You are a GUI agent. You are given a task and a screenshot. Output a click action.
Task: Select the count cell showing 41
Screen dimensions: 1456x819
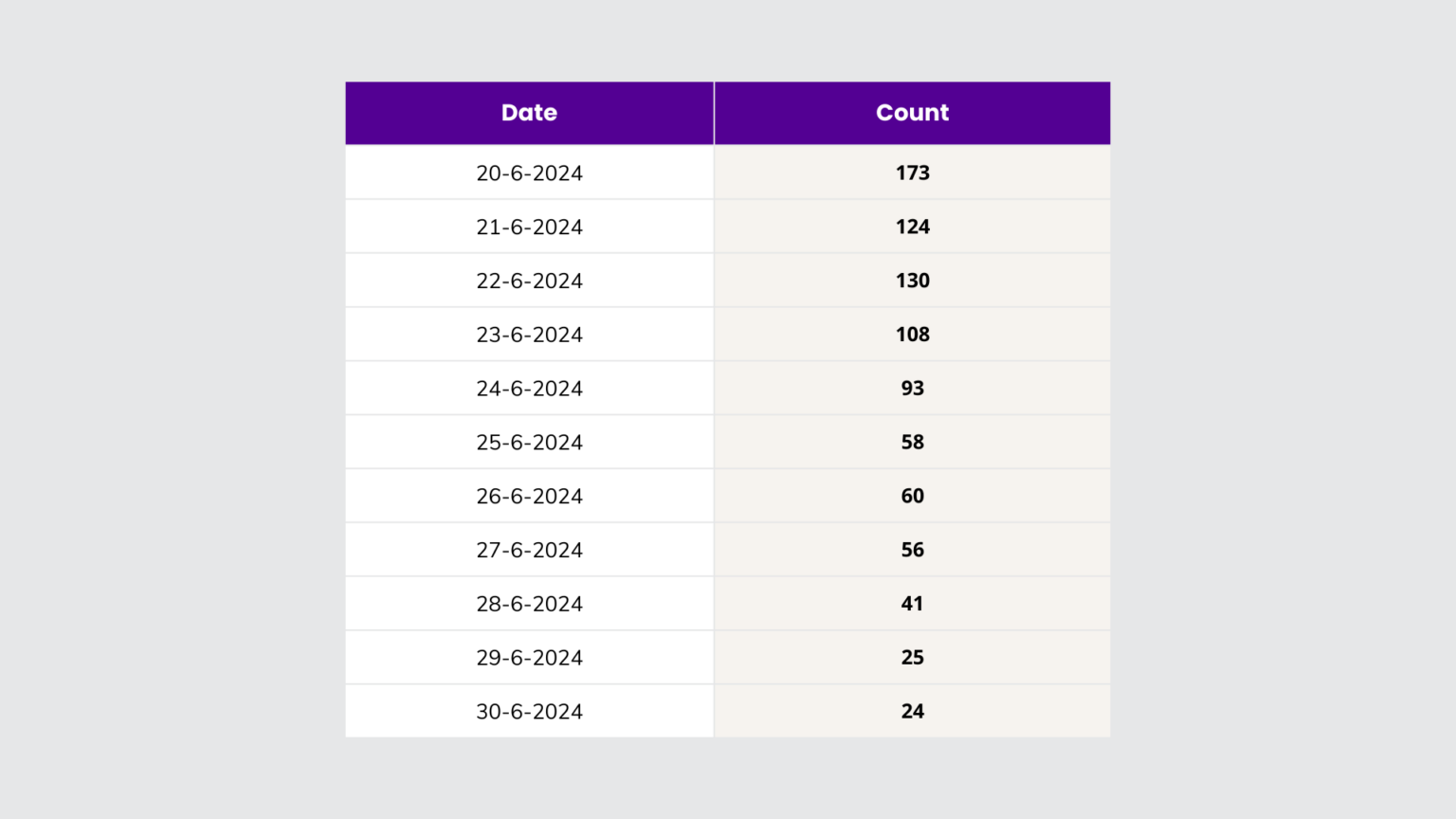coord(912,604)
